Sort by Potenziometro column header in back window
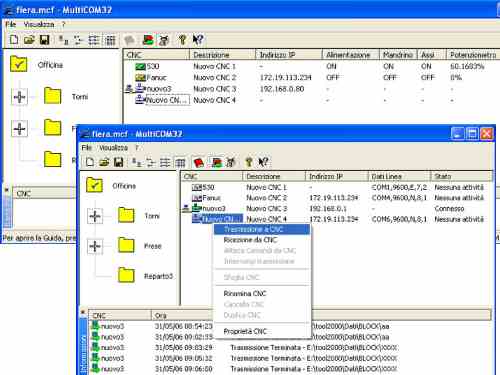 [x=473, y=55]
